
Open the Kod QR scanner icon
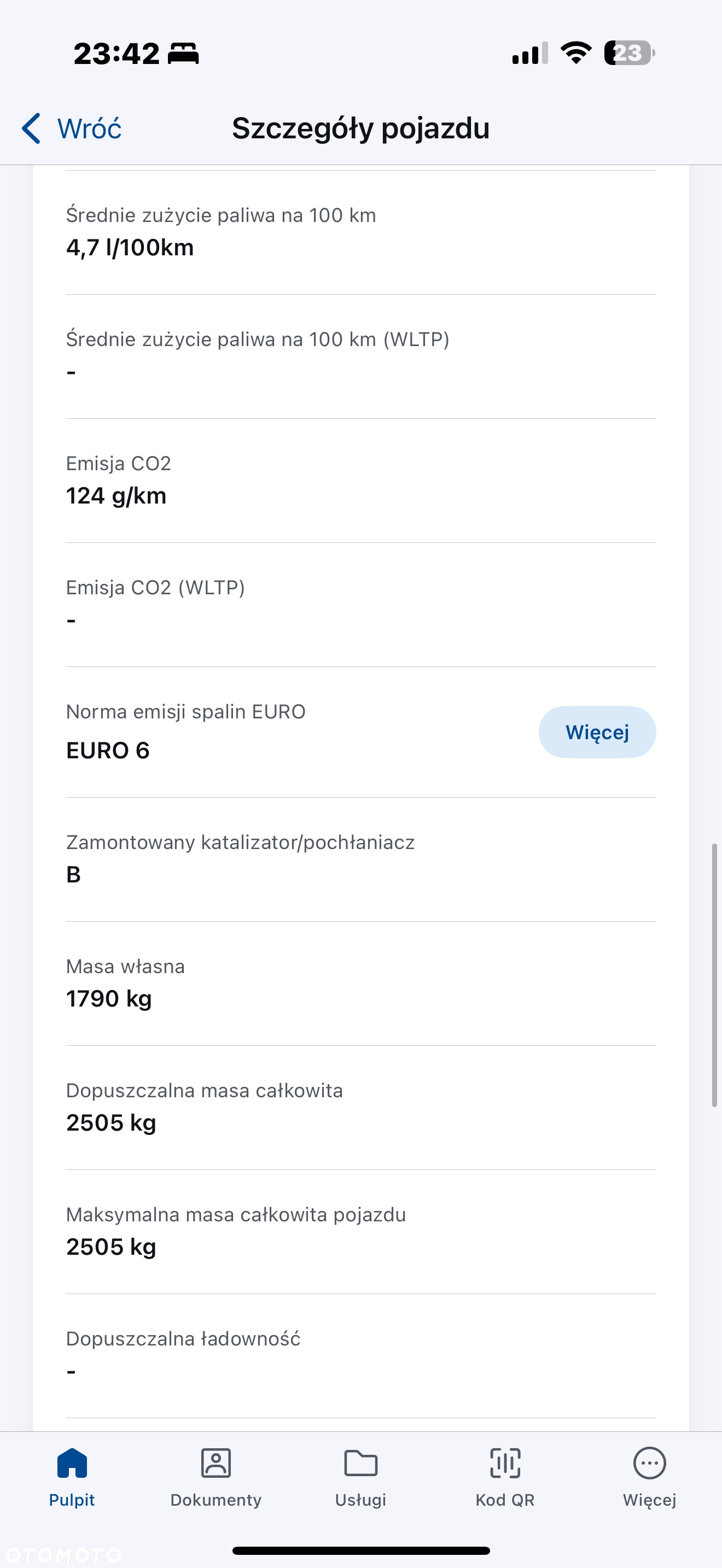505,1462
